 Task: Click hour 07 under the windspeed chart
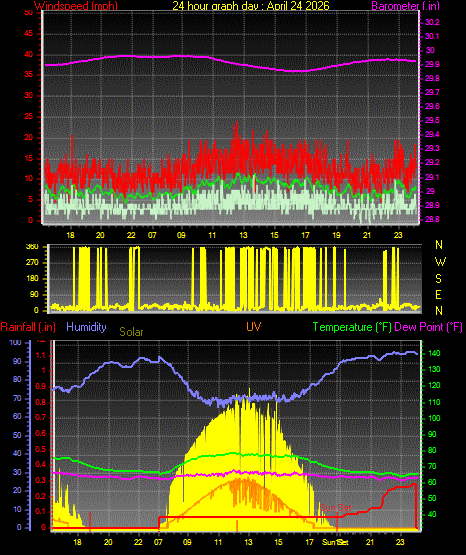(x=152, y=235)
